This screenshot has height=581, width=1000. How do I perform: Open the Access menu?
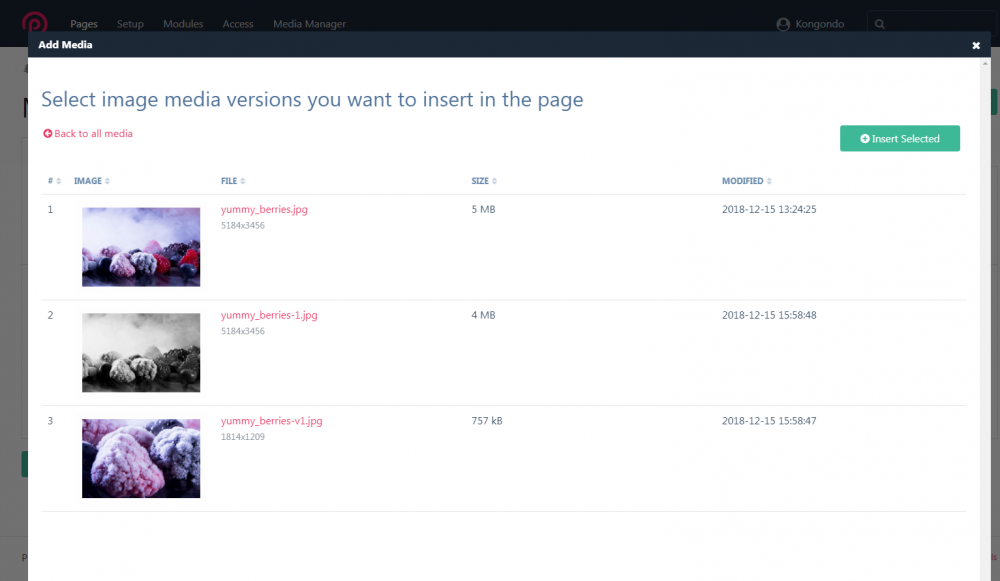pyautogui.click(x=238, y=23)
